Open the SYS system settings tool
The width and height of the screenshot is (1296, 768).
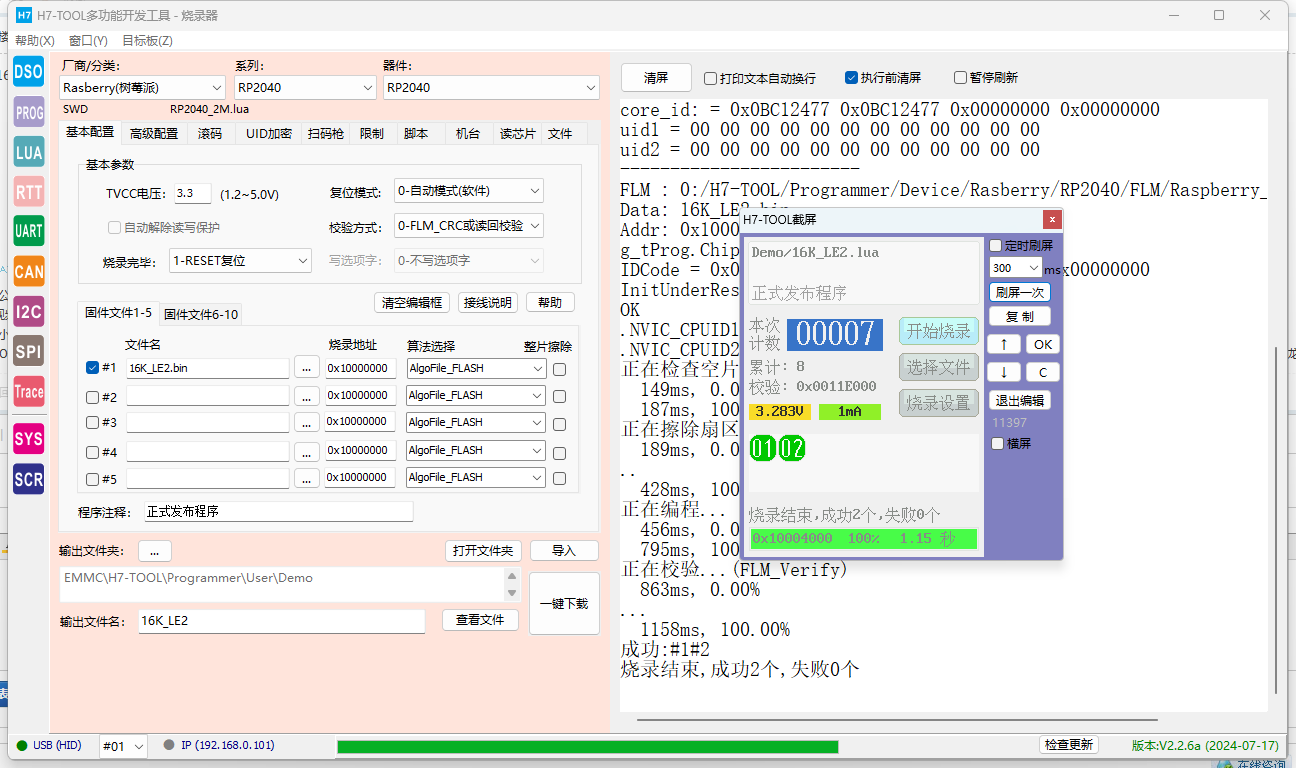coord(29,439)
